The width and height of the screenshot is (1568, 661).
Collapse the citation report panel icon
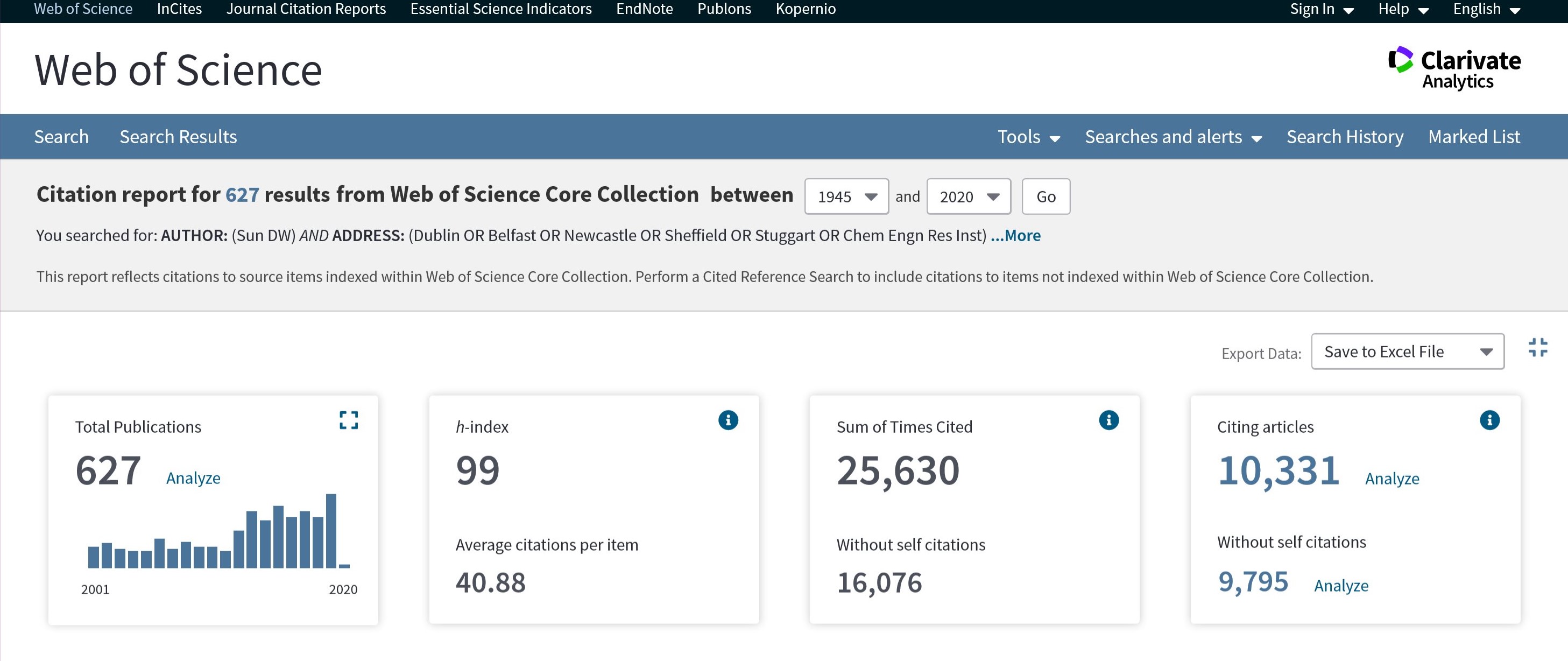click(1537, 348)
